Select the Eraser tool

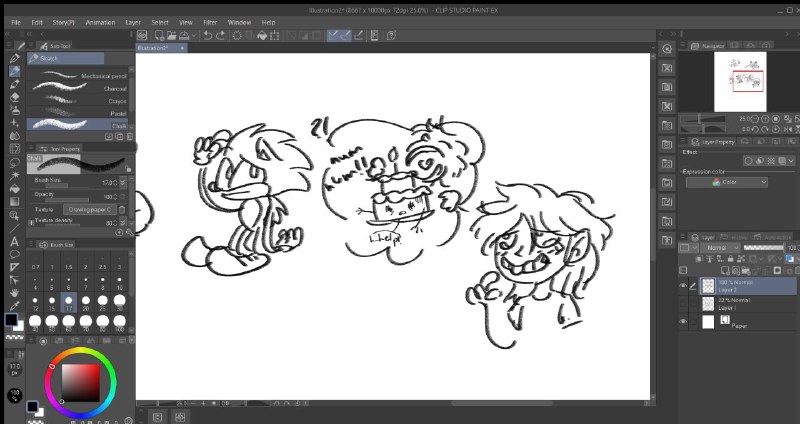(x=14, y=97)
